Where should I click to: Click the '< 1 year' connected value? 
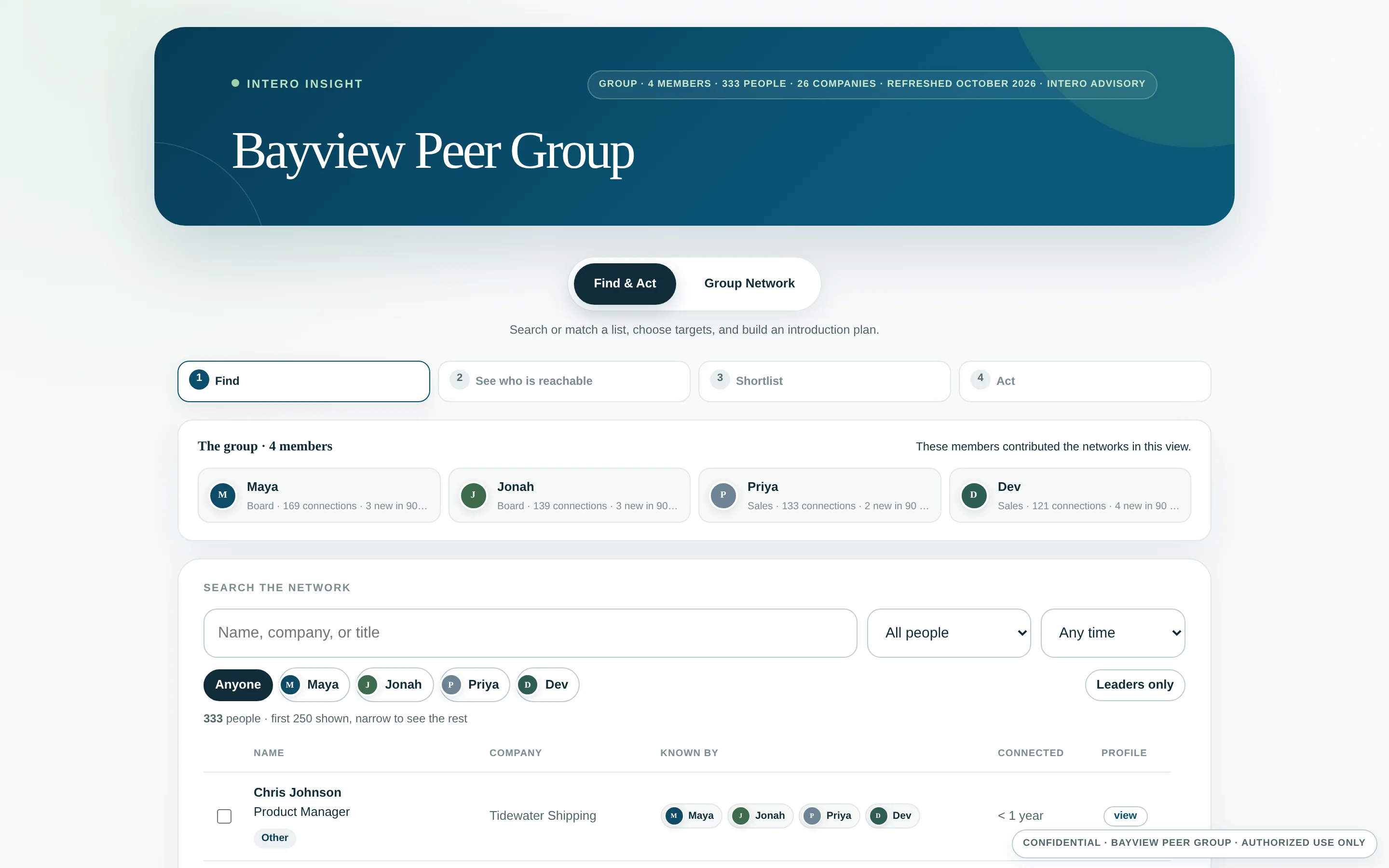tap(1020, 816)
